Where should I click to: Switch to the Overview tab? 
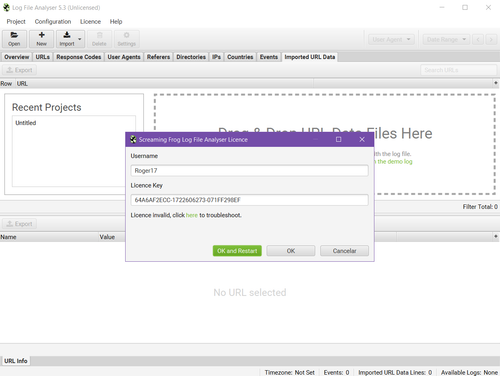point(17,57)
